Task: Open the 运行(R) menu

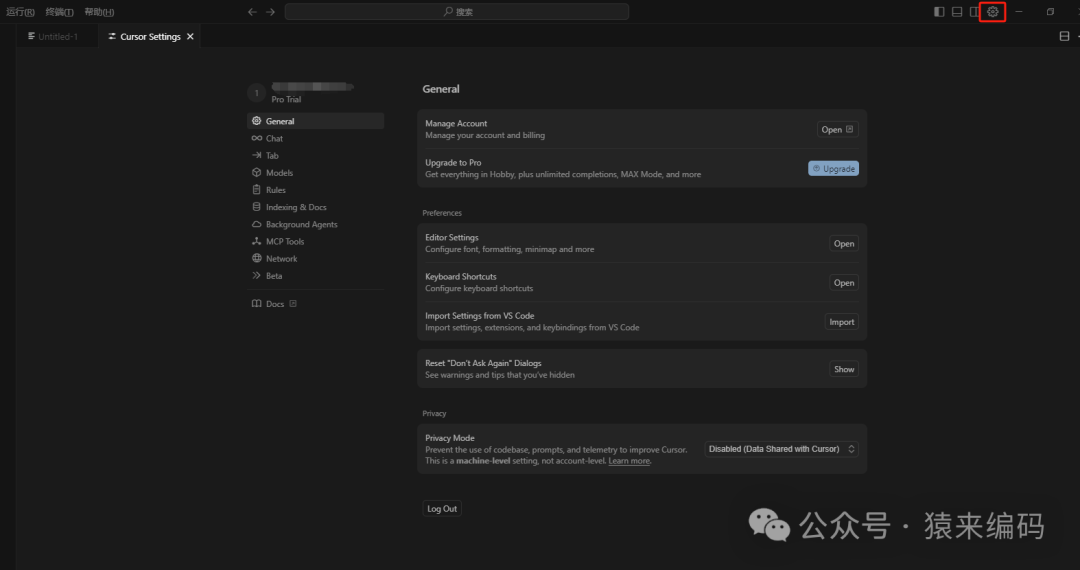Action: (20, 12)
